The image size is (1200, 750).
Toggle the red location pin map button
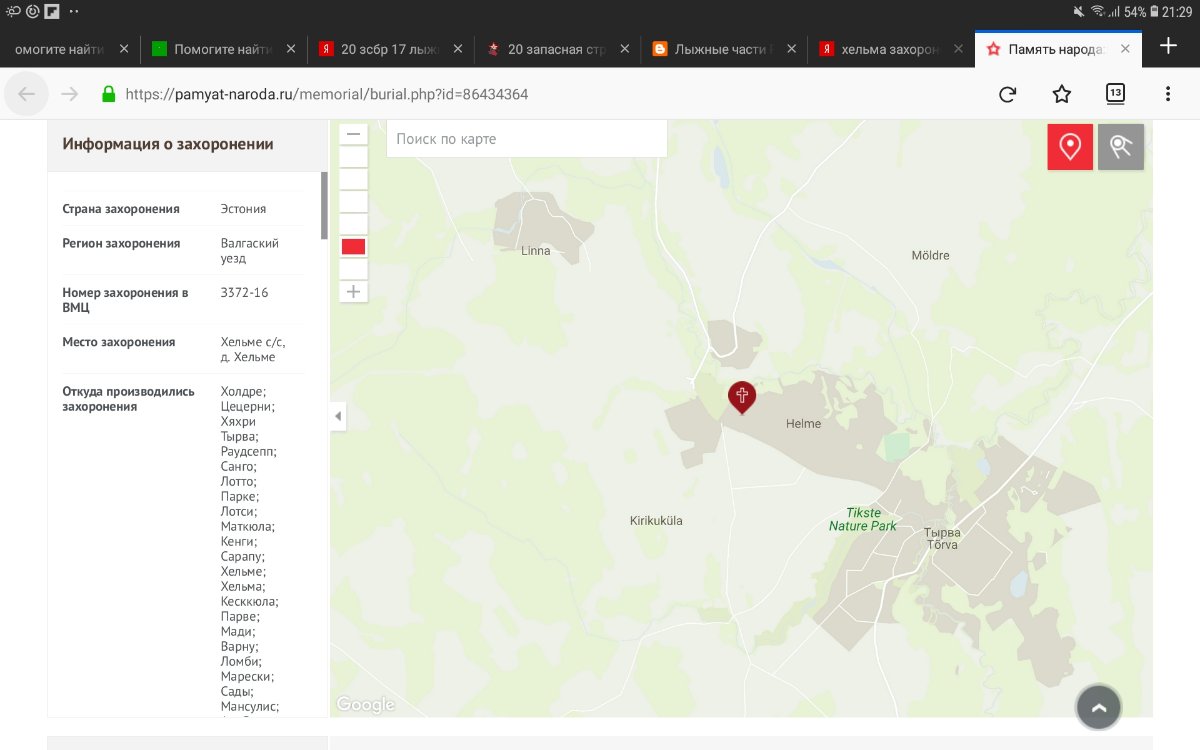point(1070,147)
